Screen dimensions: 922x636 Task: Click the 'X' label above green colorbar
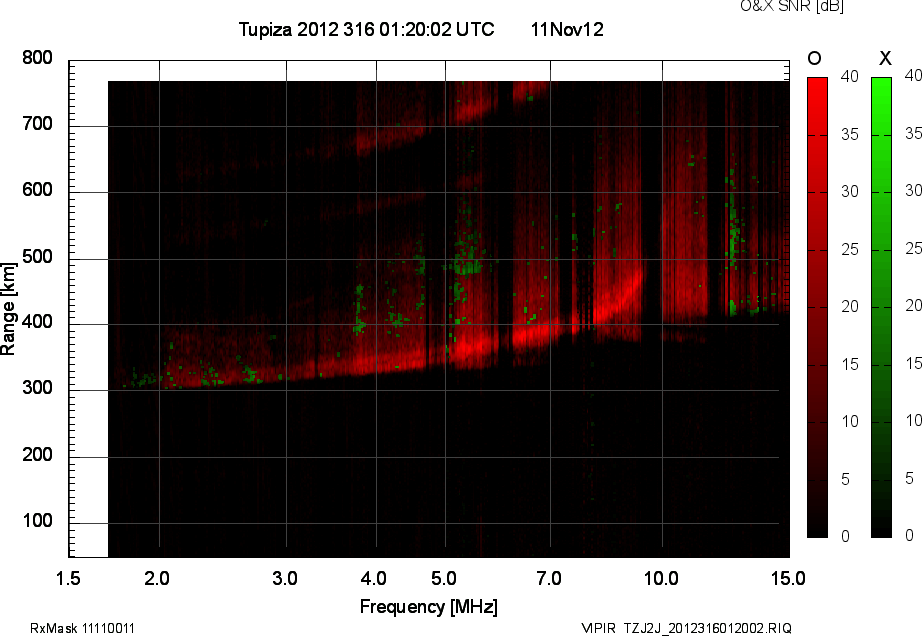(885, 58)
